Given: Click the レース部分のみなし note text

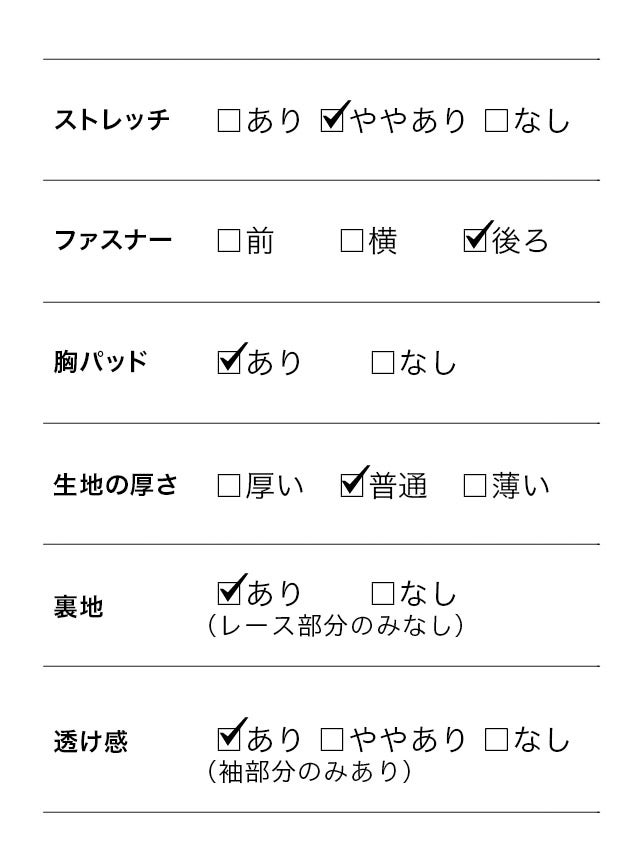Looking at the screenshot, I should (335, 627).
